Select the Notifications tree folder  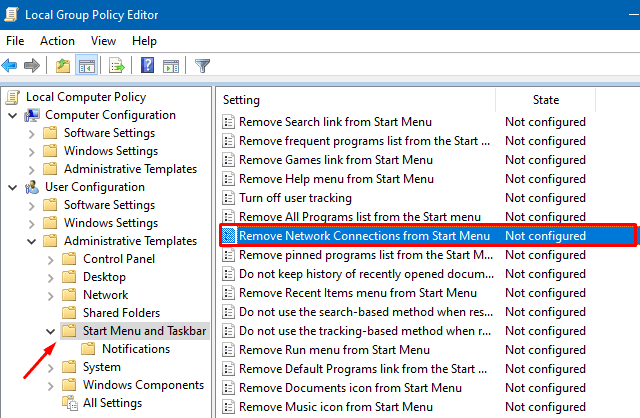click(x=135, y=349)
